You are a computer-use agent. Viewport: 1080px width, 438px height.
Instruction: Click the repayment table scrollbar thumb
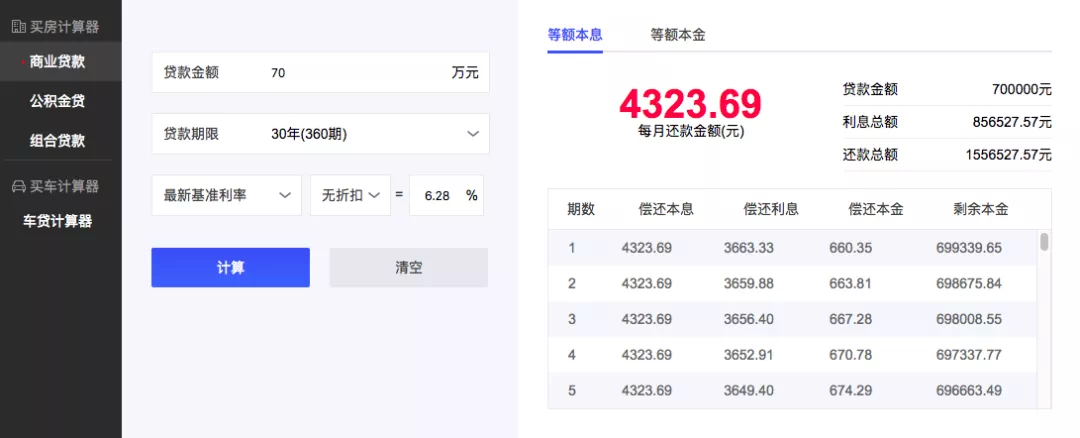click(x=1044, y=242)
